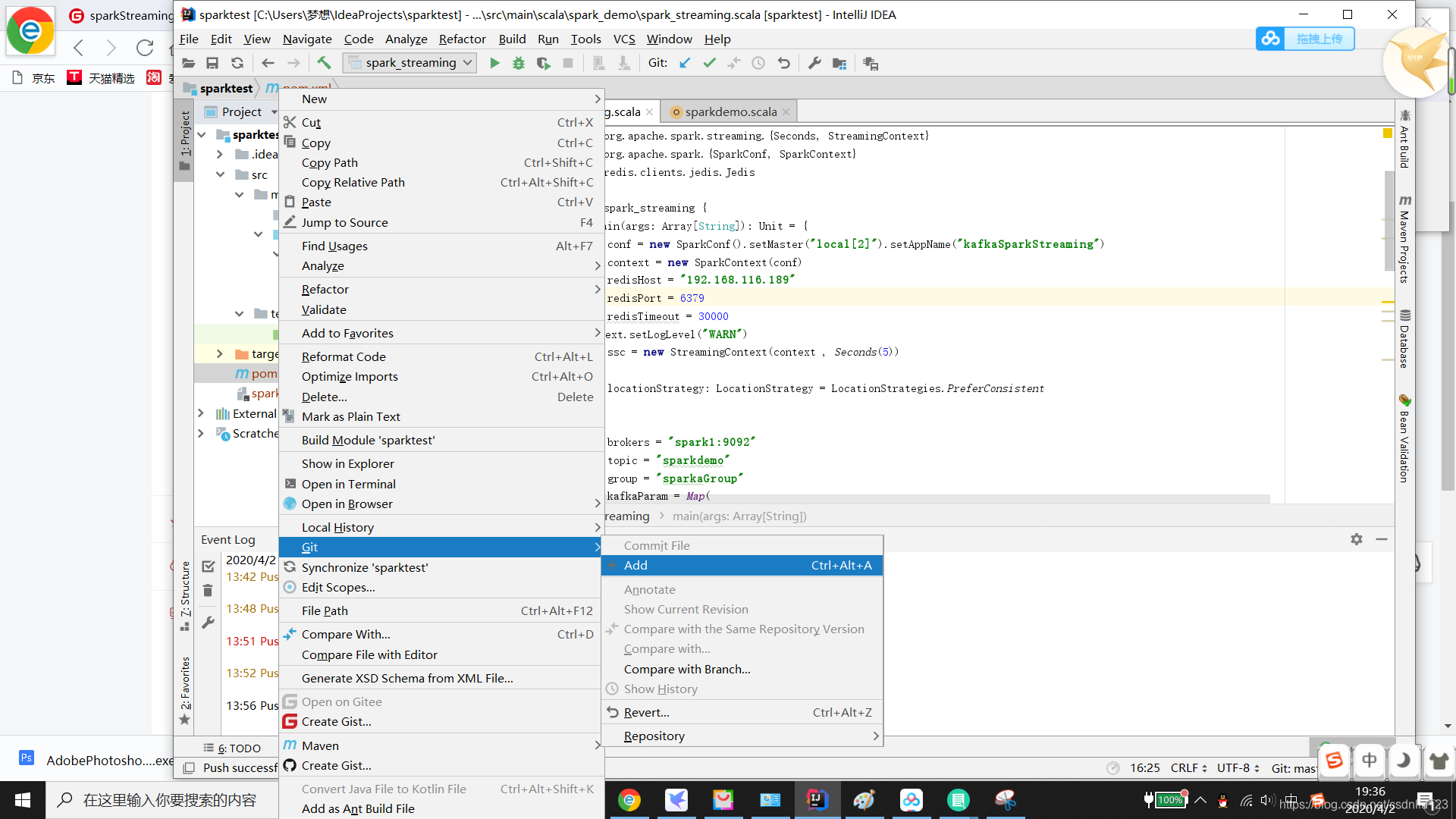The height and width of the screenshot is (819, 1456).
Task: Click the sparktest breadcrumb
Action: click(x=218, y=89)
